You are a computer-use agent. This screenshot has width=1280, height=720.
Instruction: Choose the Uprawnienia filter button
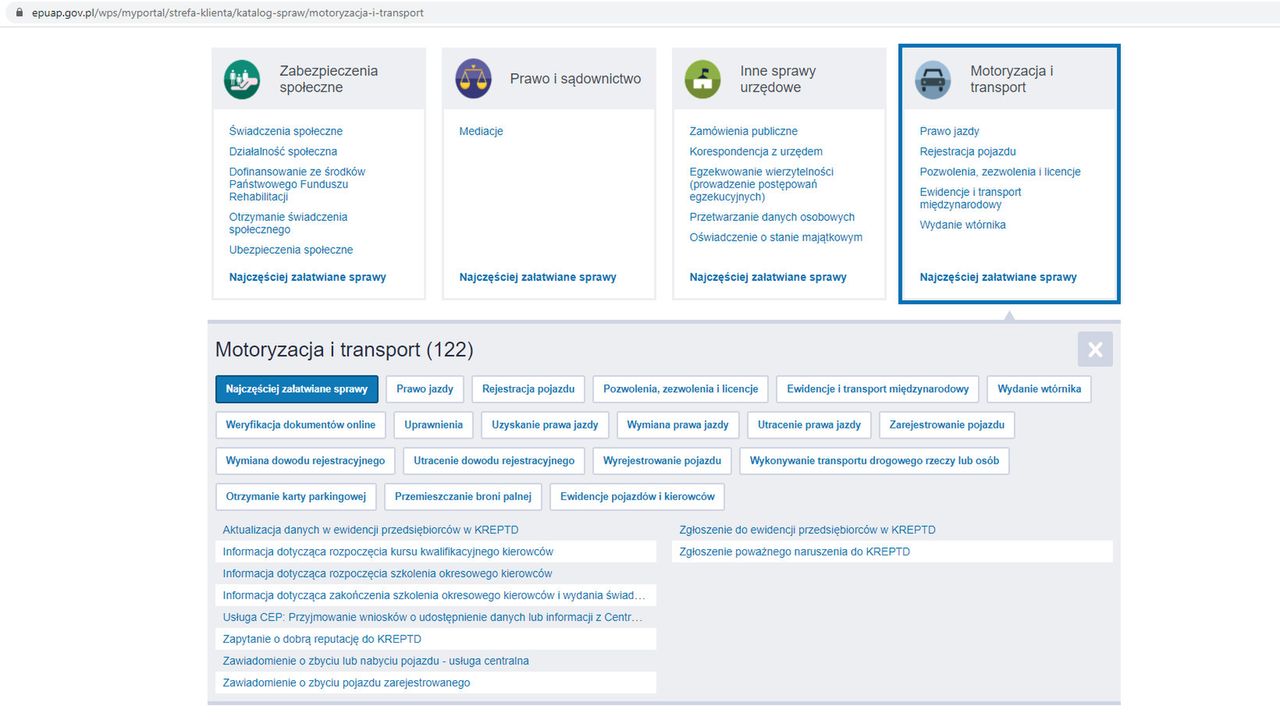click(434, 425)
